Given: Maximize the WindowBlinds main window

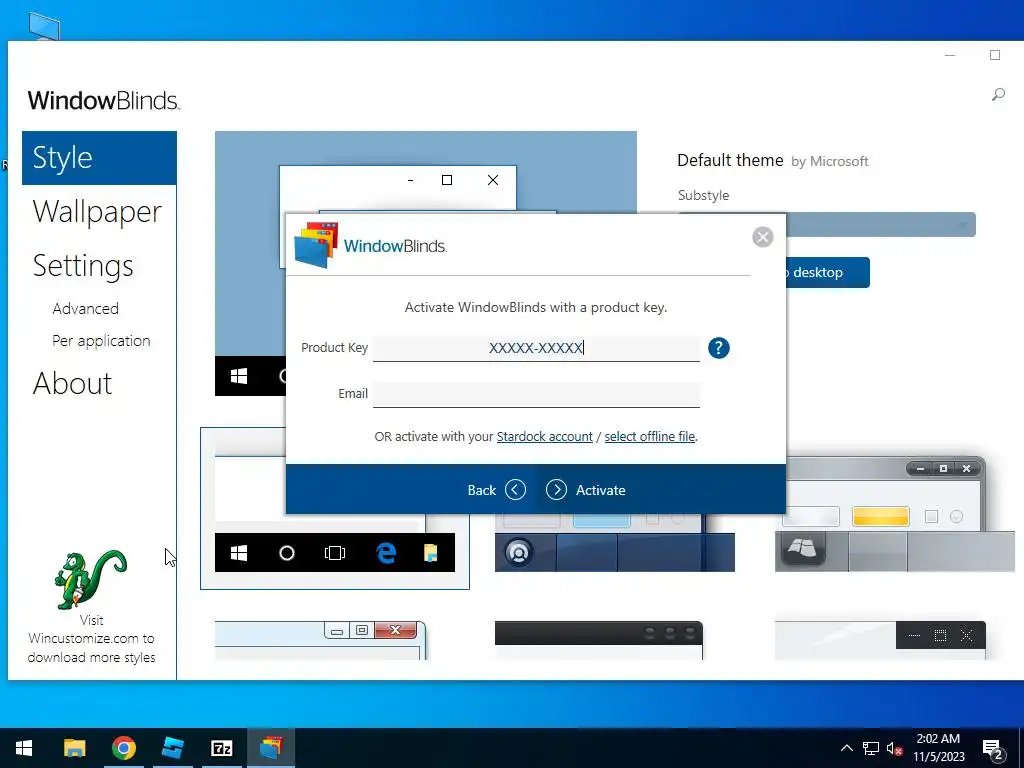Looking at the screenshot, I should point(995,56).
